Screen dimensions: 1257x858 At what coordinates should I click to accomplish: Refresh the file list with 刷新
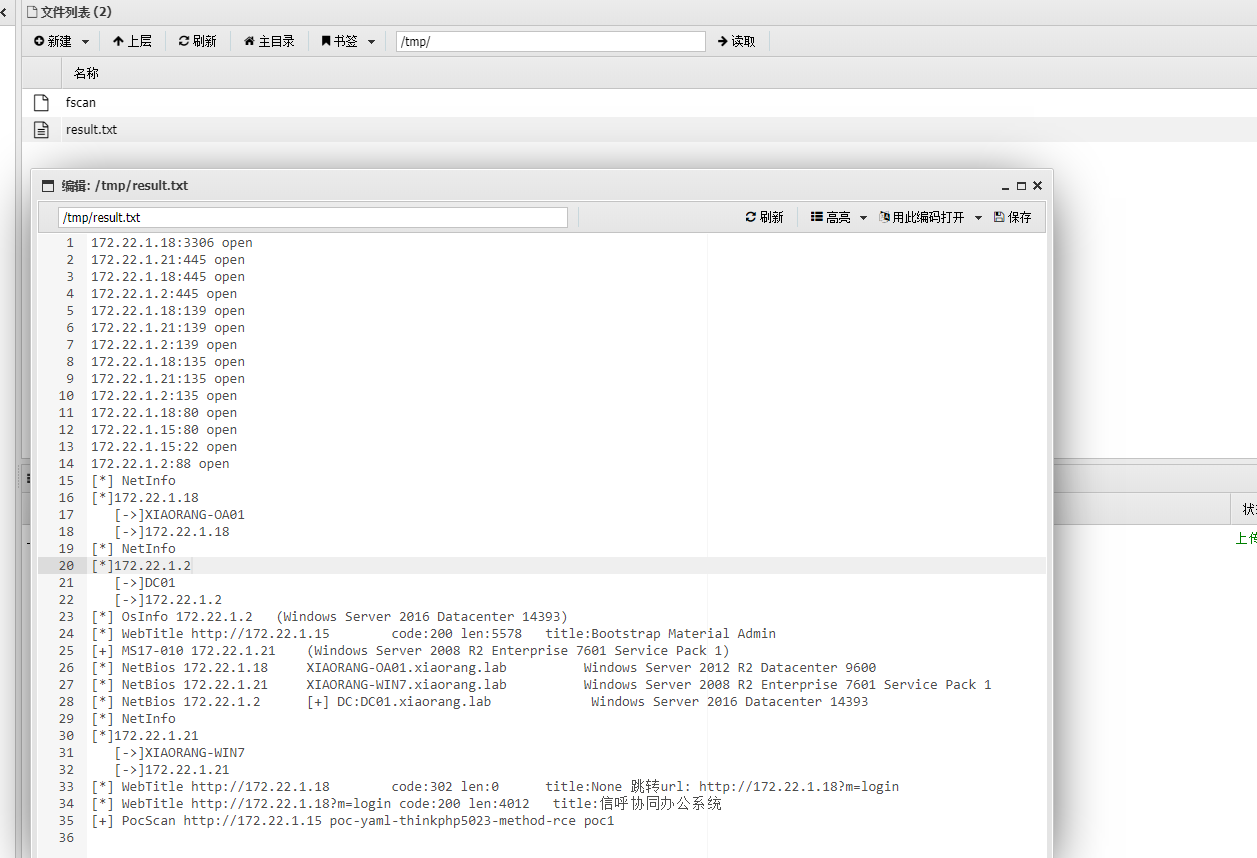tap(197, 41)
